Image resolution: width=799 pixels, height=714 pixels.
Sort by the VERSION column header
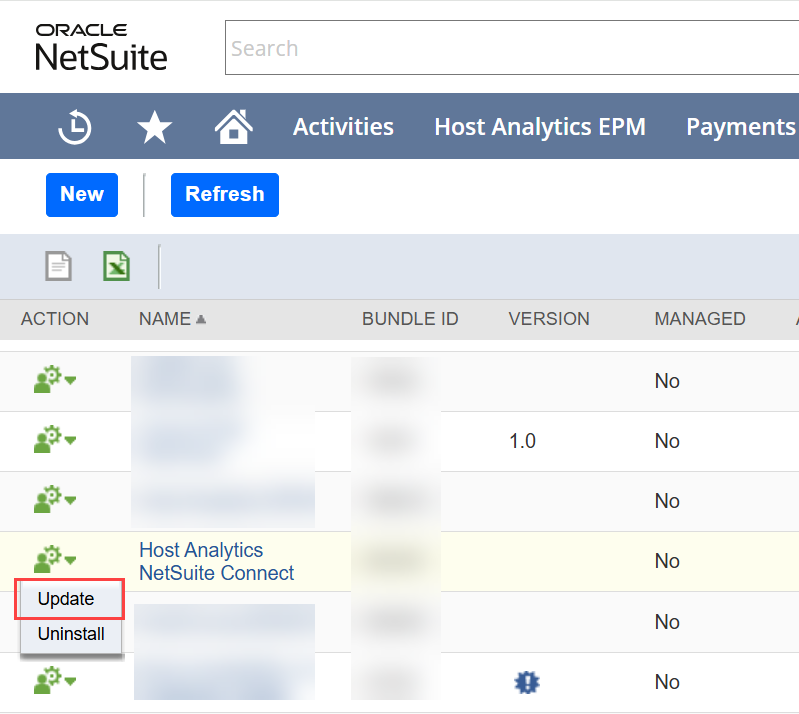(x=549, y=319)
